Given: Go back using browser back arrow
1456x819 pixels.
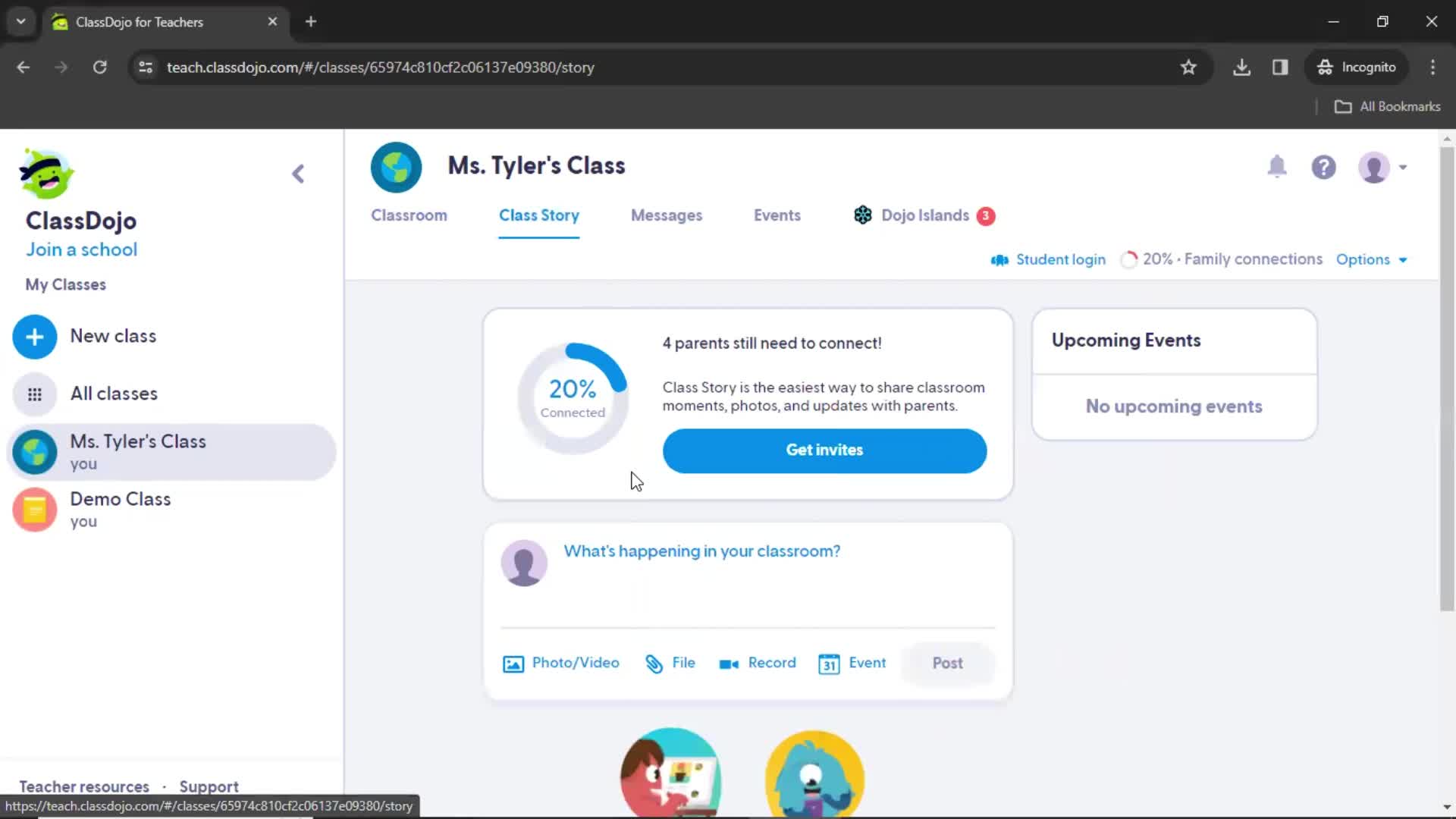Looking at the screenshot, I should (x=24, y=67).
